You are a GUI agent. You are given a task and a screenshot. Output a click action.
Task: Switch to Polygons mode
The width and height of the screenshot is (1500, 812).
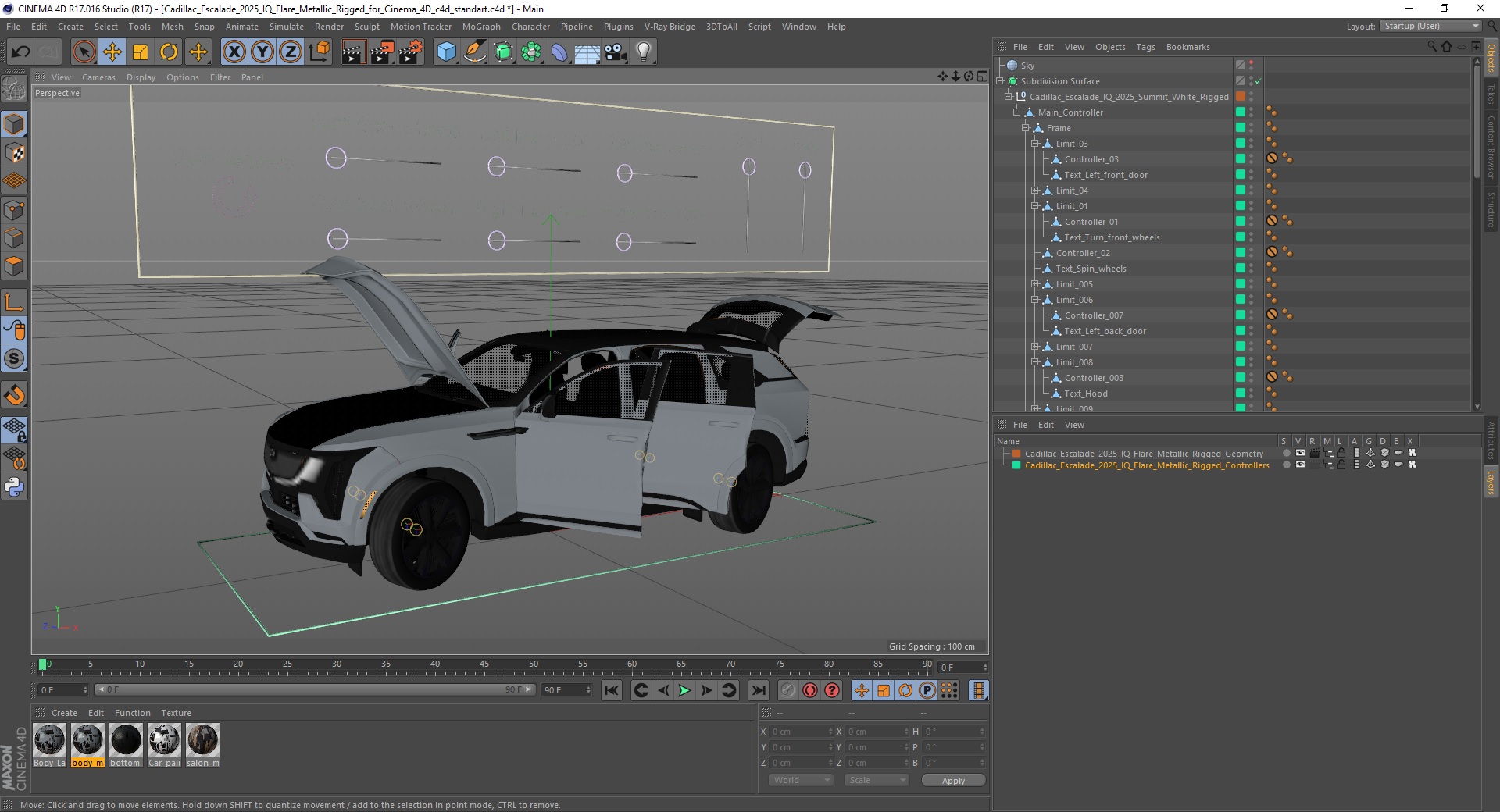[x=14, y=266]
